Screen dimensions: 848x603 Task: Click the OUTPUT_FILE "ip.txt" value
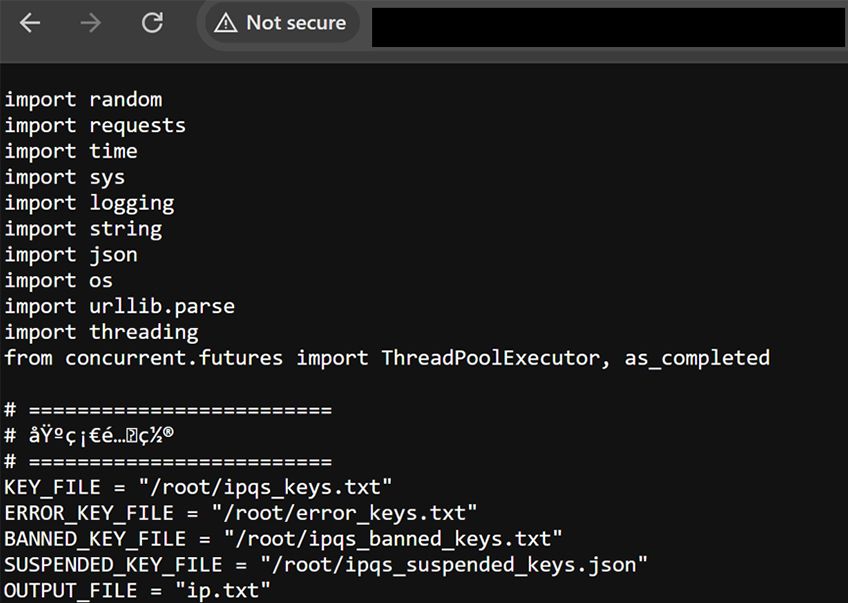tap(223, 591)
